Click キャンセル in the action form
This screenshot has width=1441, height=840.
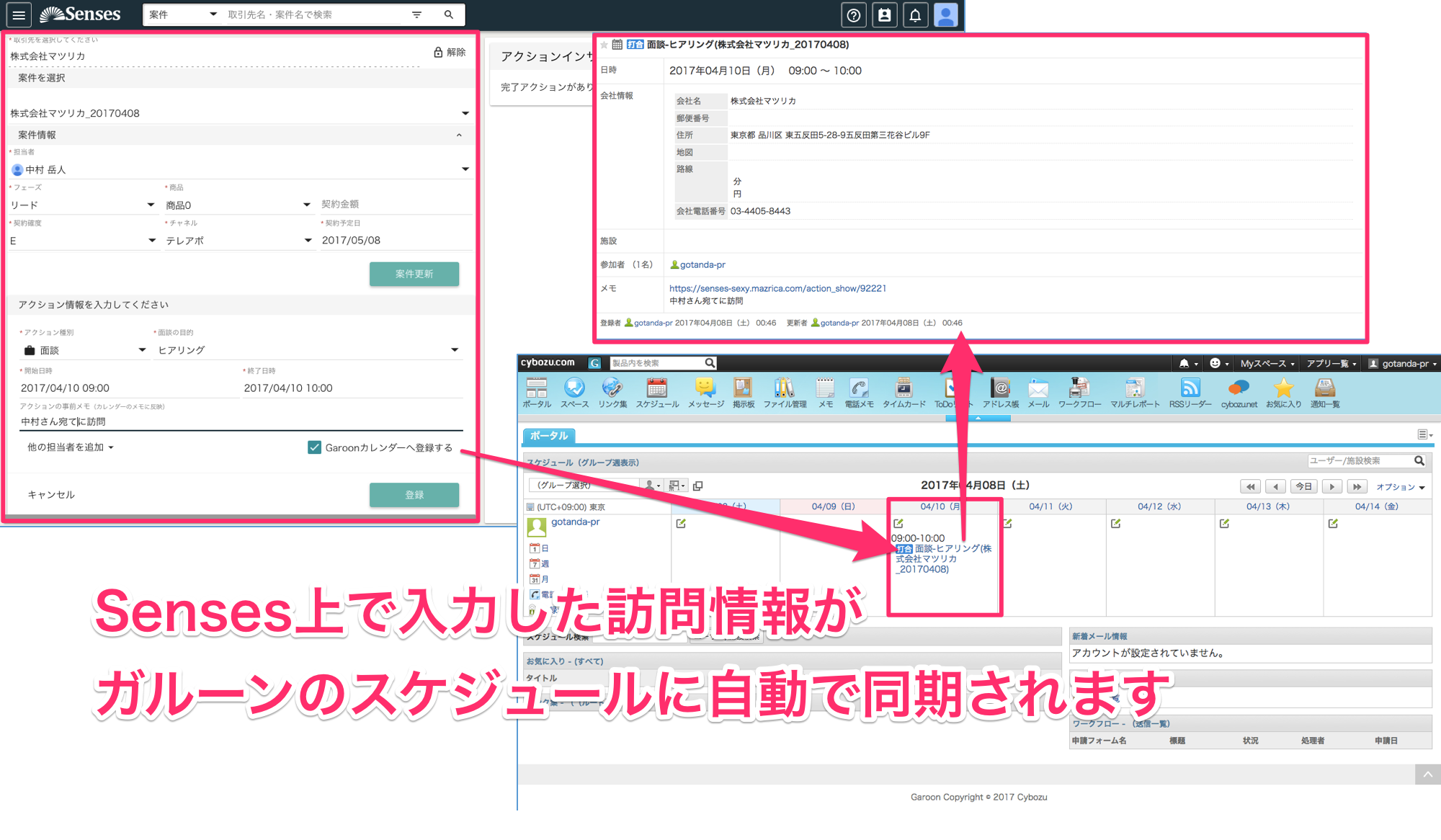51,495
